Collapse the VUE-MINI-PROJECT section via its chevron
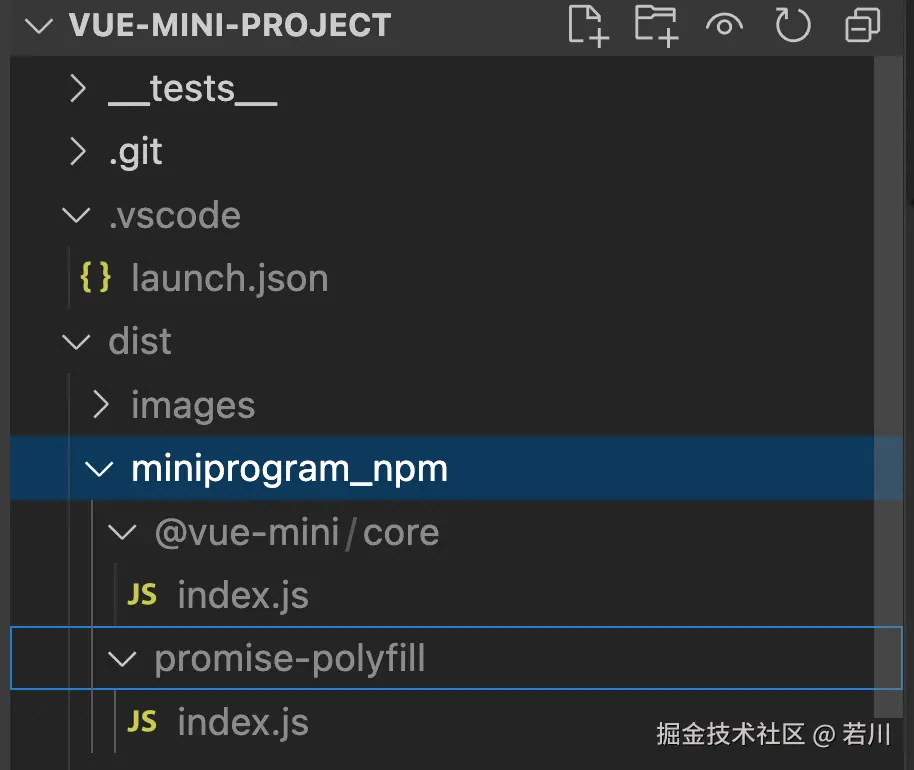This screenshot has height=770, width=914. [x=37, y=27]
